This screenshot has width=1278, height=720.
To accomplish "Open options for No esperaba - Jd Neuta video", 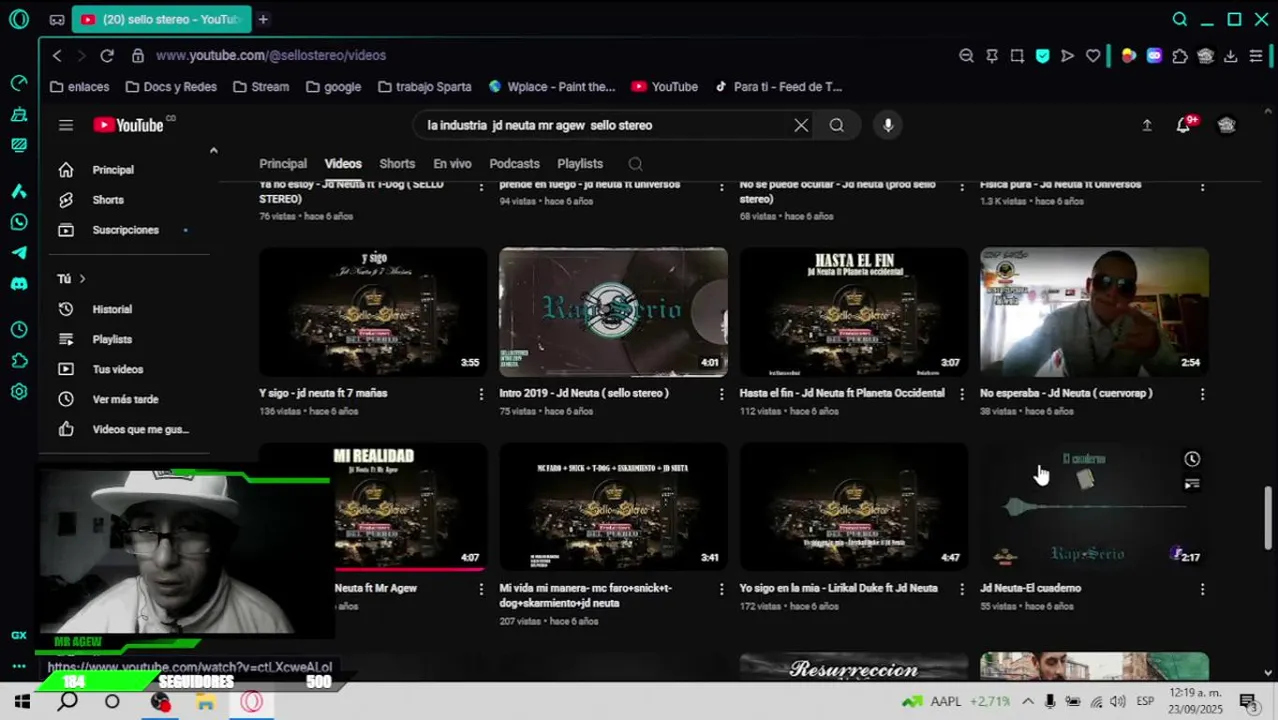I will (1202, 394).
